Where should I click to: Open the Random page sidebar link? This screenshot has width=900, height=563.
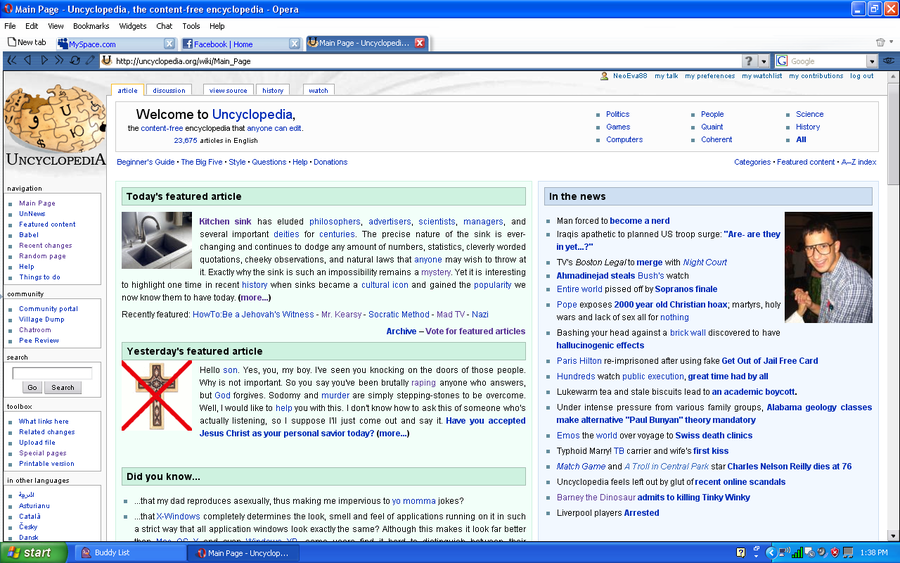click(42, 256)
